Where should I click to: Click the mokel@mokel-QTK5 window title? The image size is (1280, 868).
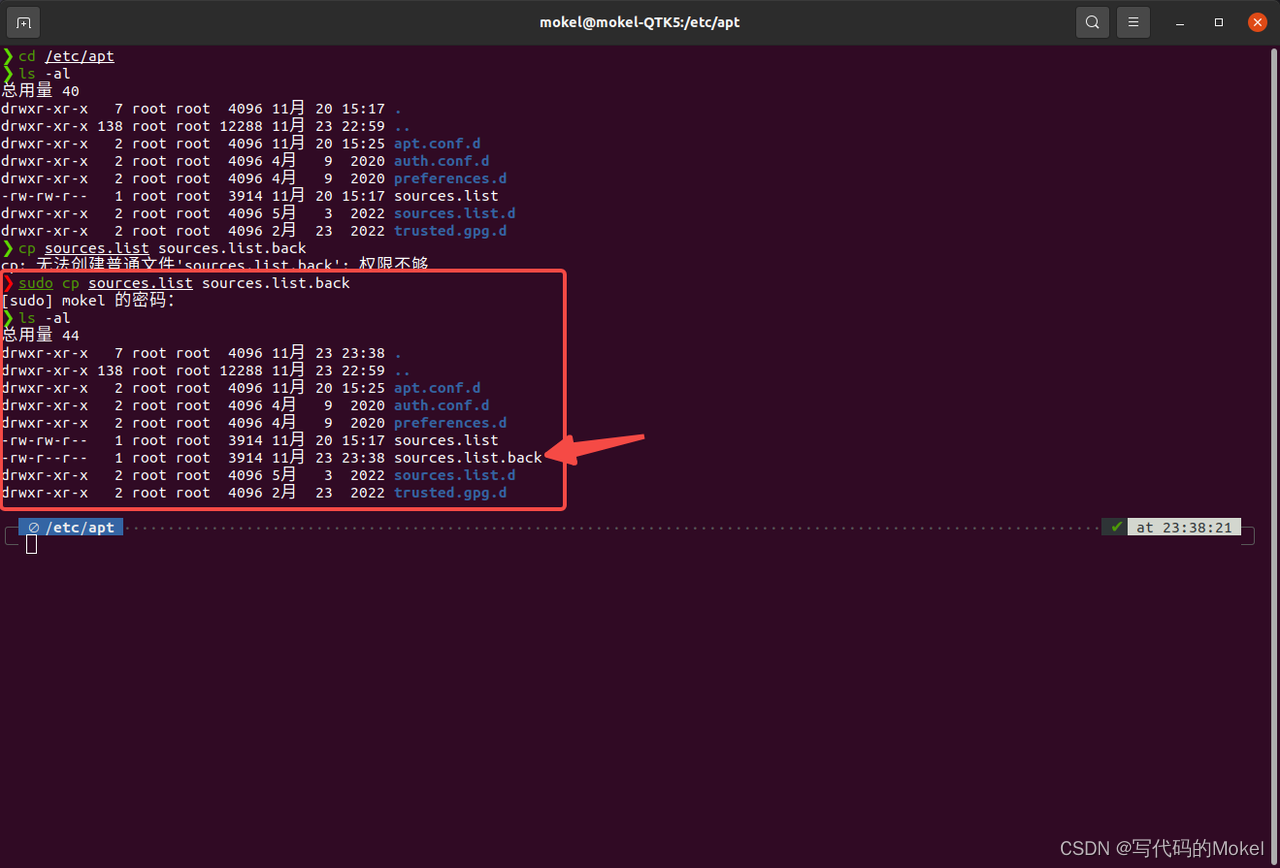click(x=639, y=21)
